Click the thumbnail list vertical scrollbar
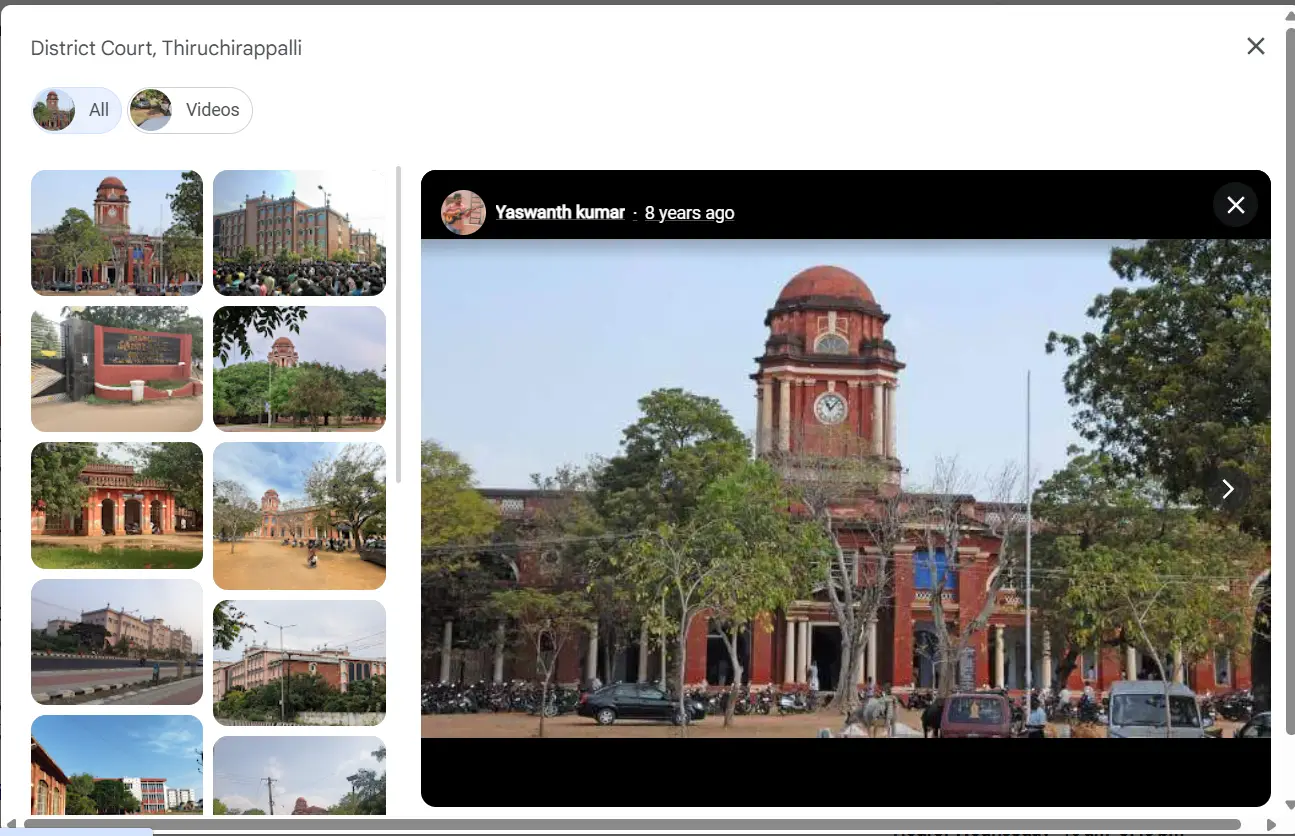The height and width of the screenshot is (836, 1295). point(399,325)
